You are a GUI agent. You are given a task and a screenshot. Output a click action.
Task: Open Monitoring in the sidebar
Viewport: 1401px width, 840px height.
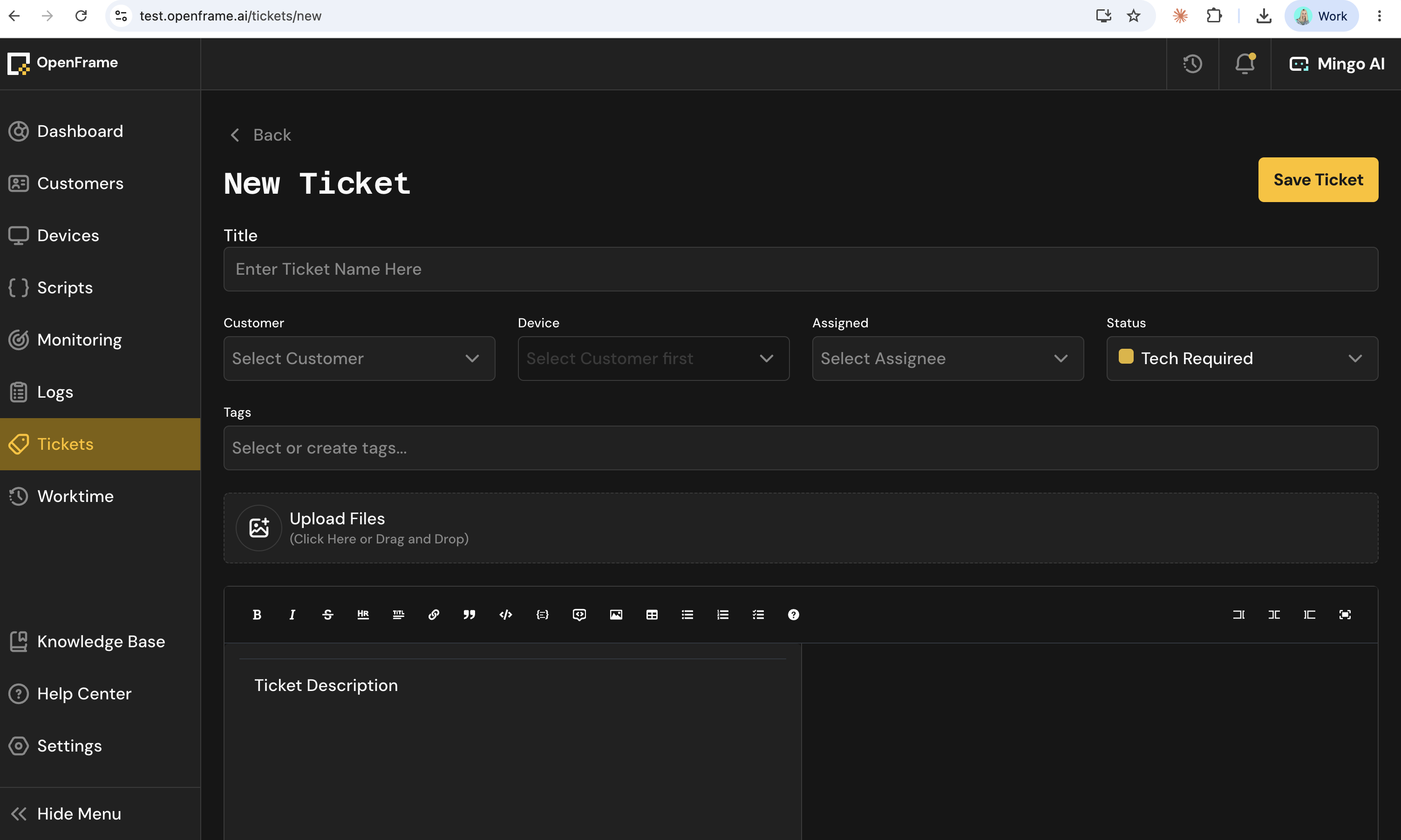100,339
